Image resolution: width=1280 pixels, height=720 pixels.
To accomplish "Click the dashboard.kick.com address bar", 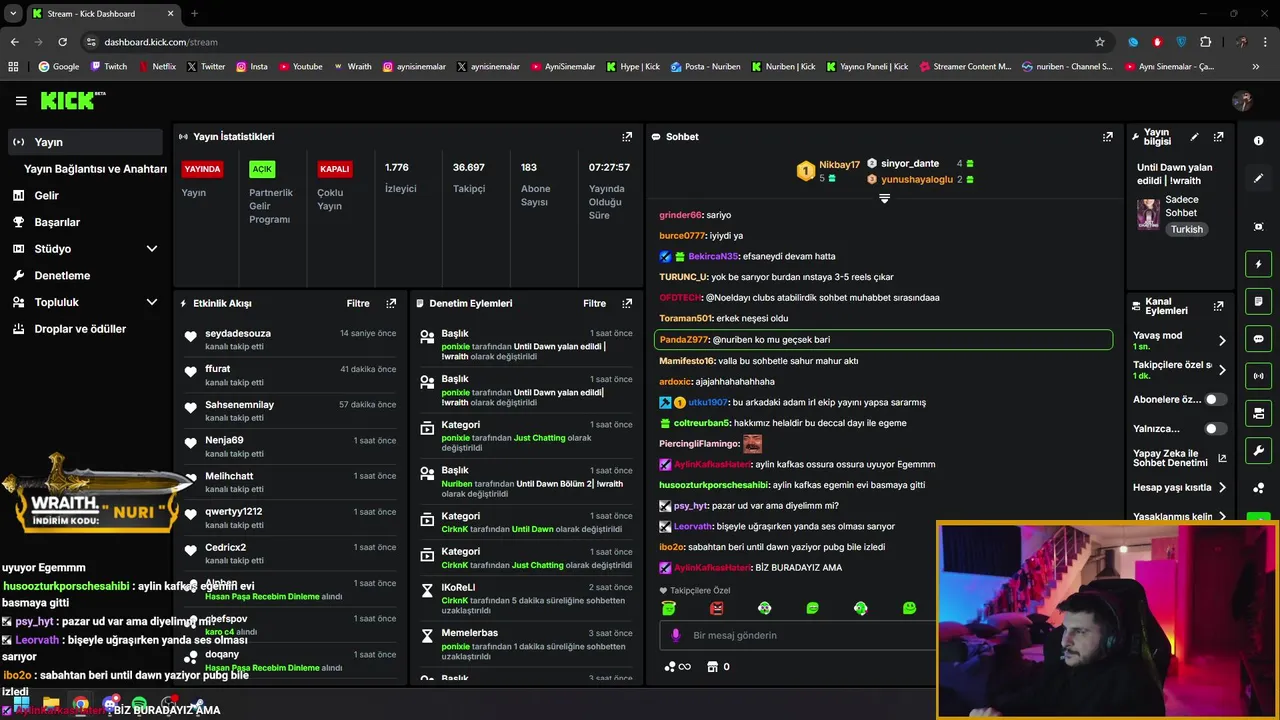I will pos(590,42).
